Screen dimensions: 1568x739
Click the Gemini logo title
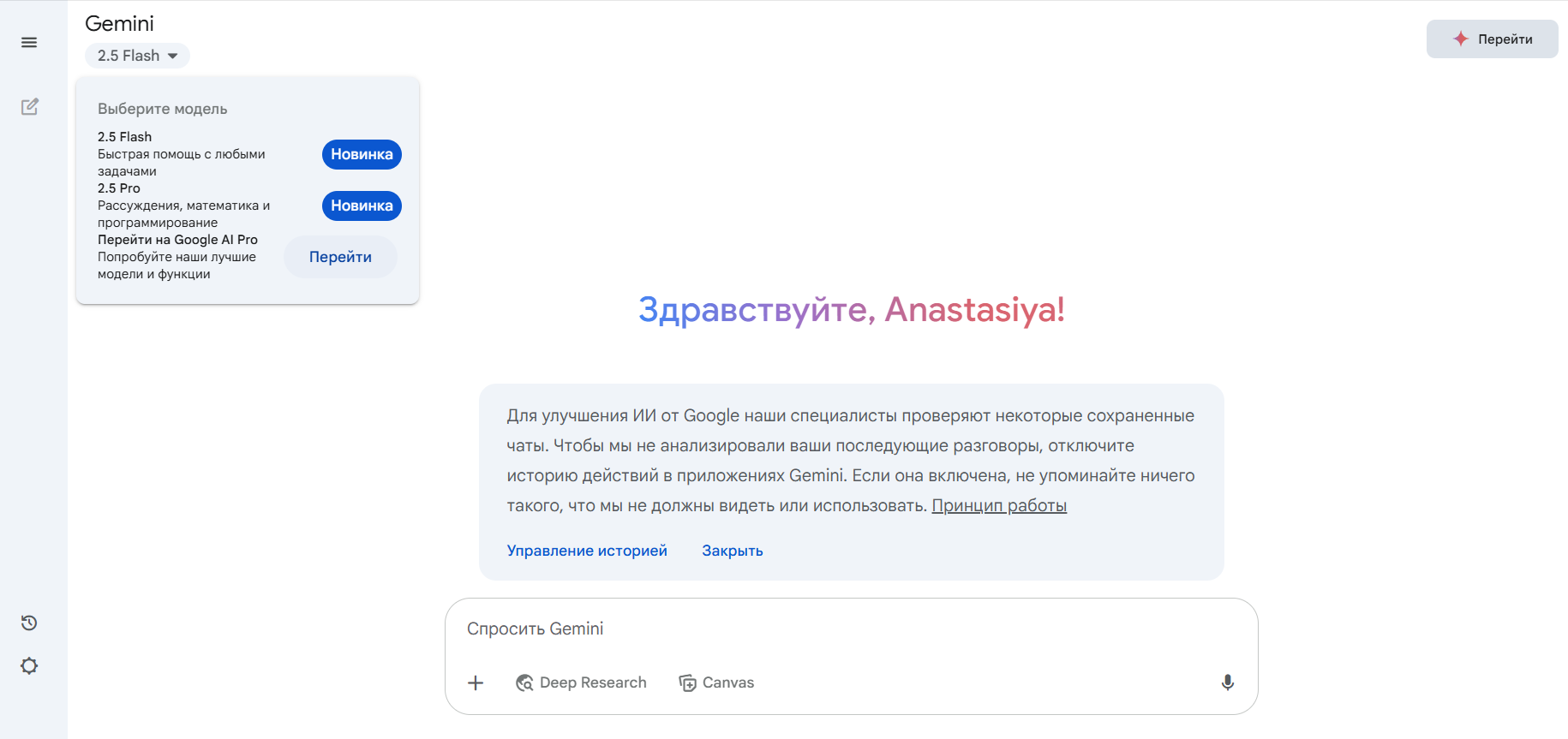120,24
